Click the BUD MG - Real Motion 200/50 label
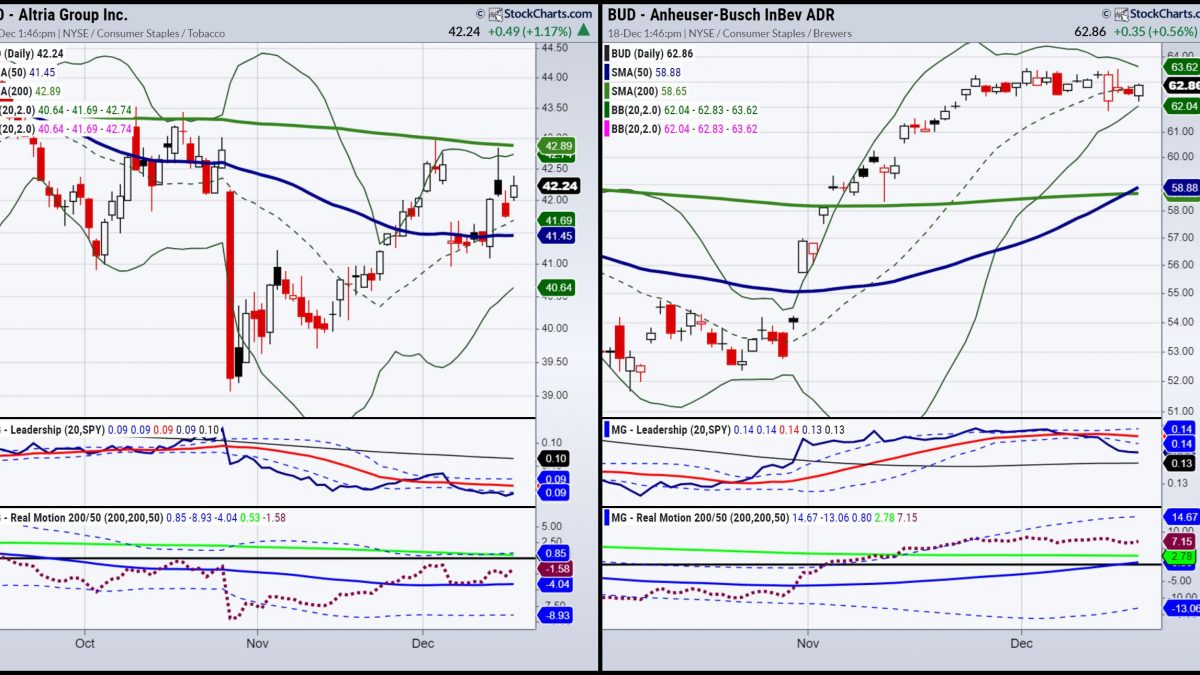This screenshot has width=1200, height=675. point(699,517)
